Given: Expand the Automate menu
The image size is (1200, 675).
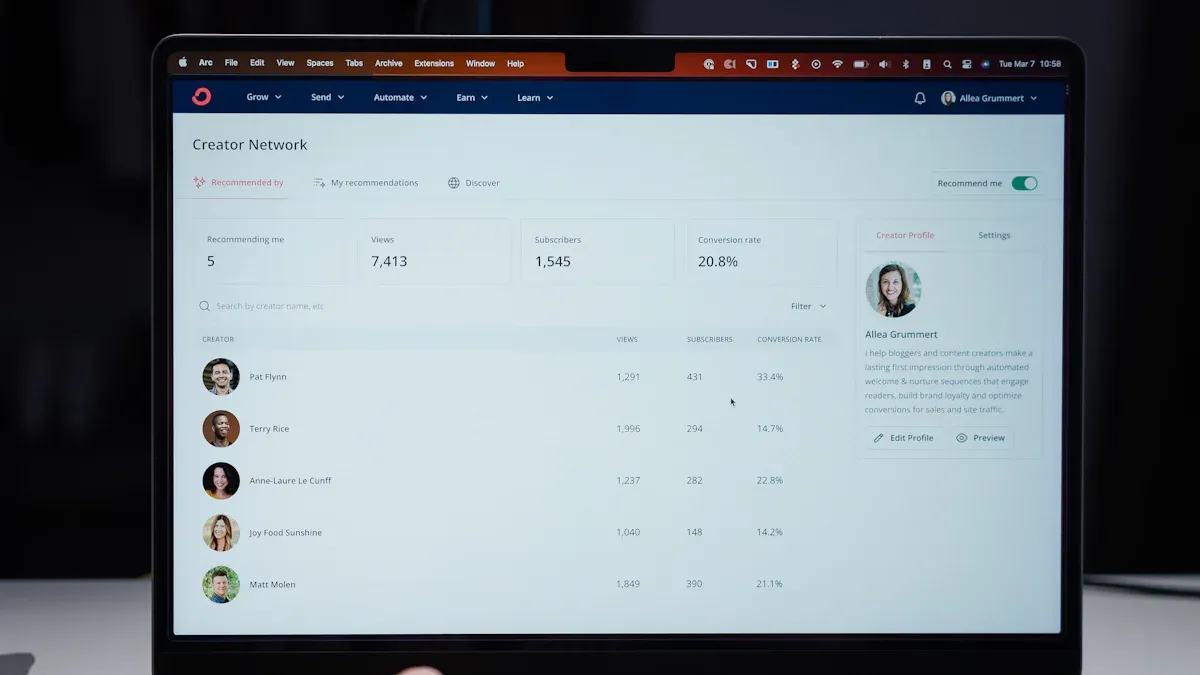Looking at the screenshot, I should (400, 98).
